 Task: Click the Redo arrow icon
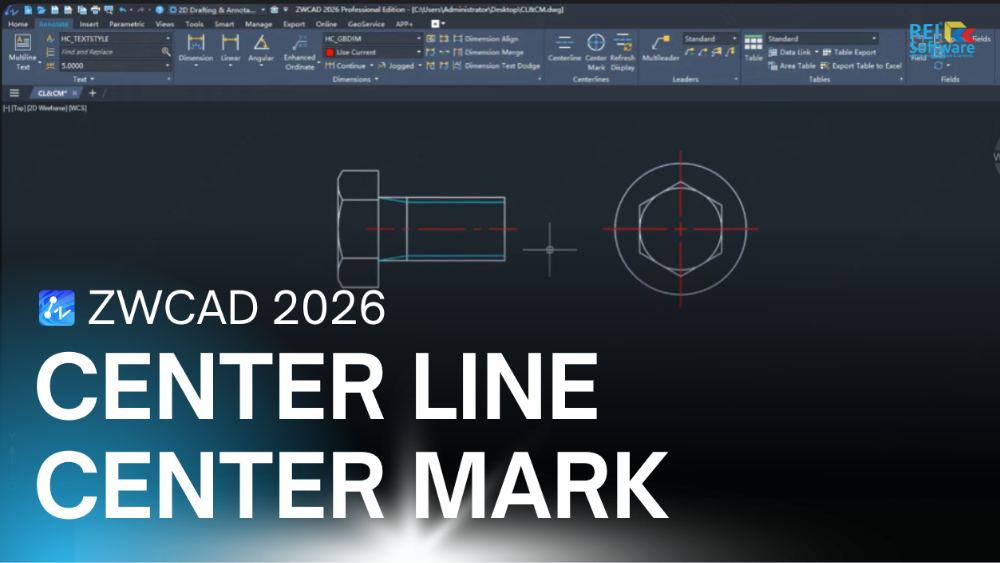(x=140, y=10)
